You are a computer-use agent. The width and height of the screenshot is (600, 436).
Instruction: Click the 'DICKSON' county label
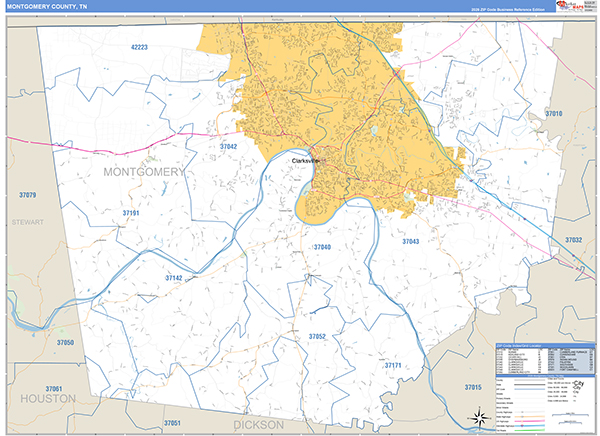pos(258,425)
